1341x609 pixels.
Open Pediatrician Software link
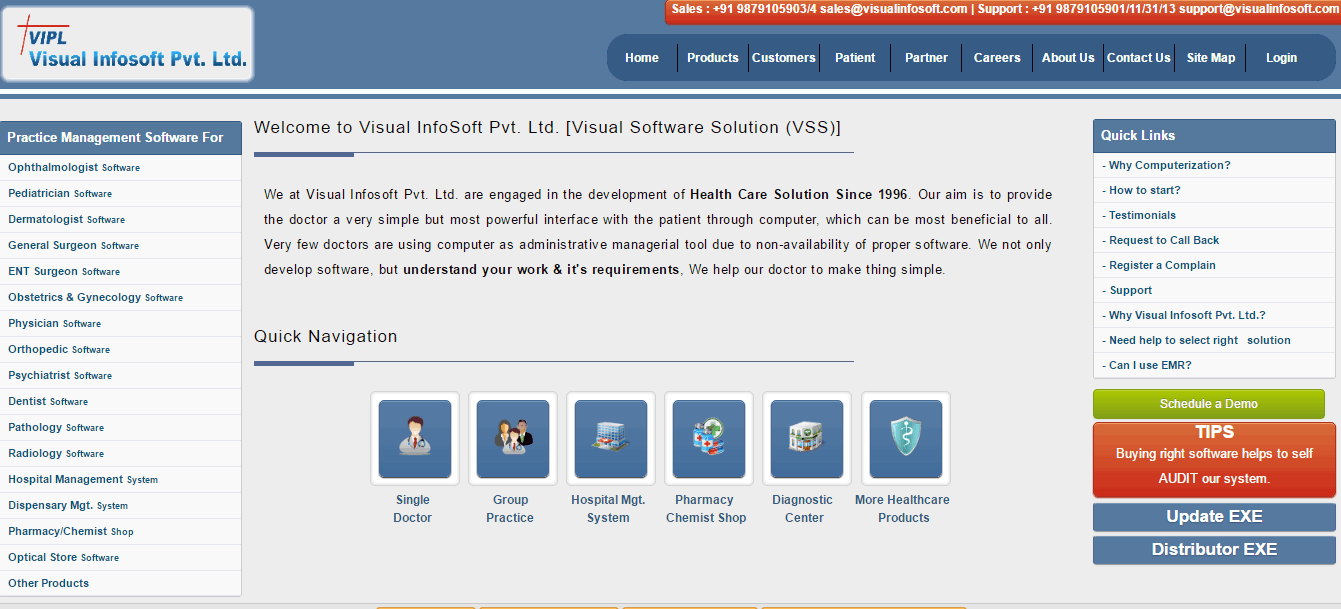(60, 194)
